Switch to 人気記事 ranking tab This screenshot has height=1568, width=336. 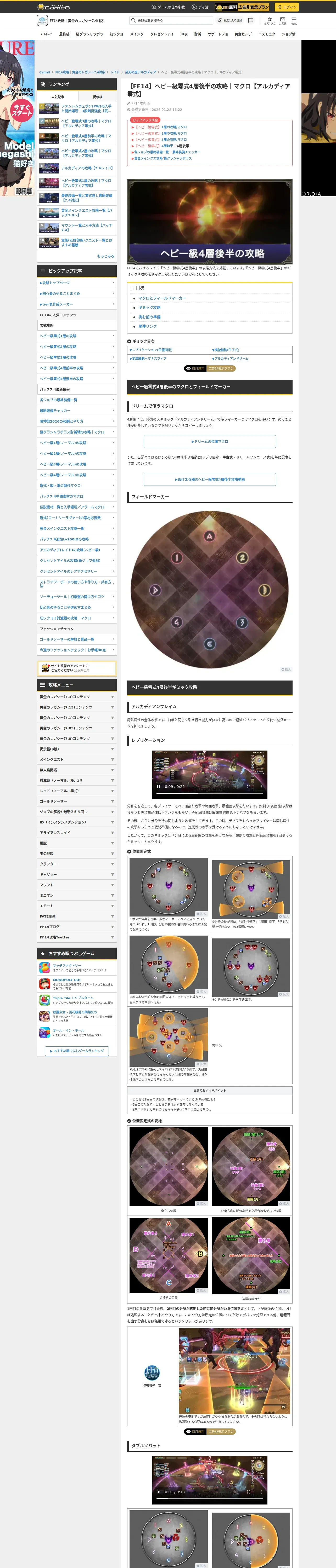pos(57,97)
